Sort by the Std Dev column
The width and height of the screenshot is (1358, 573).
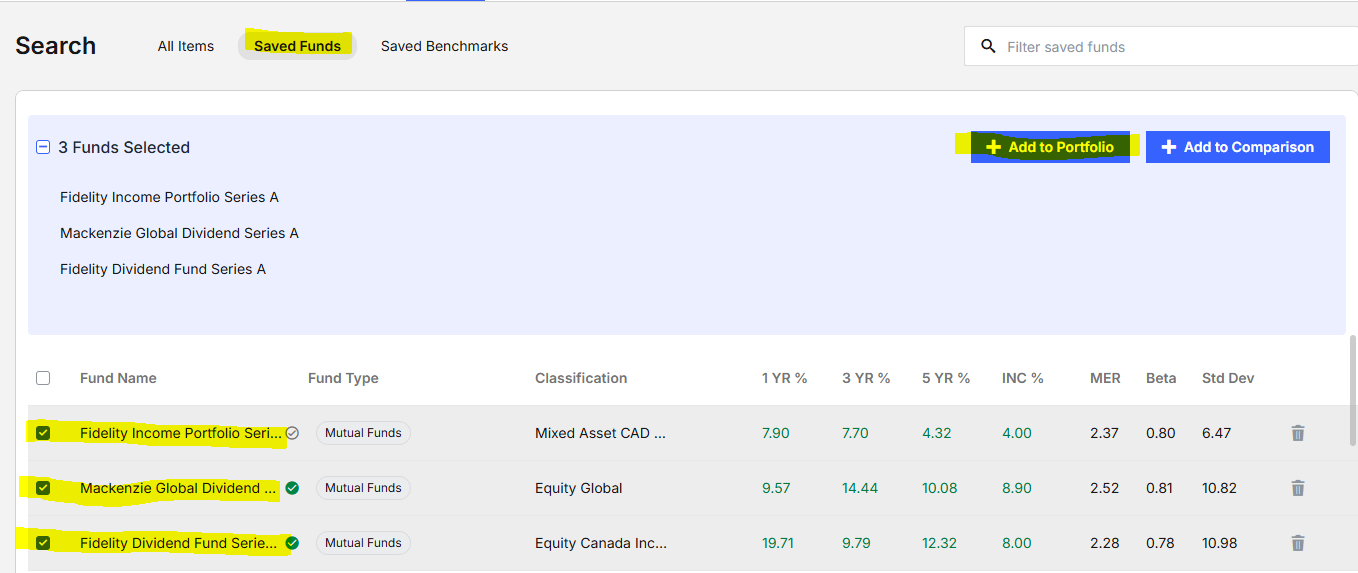1228,378
